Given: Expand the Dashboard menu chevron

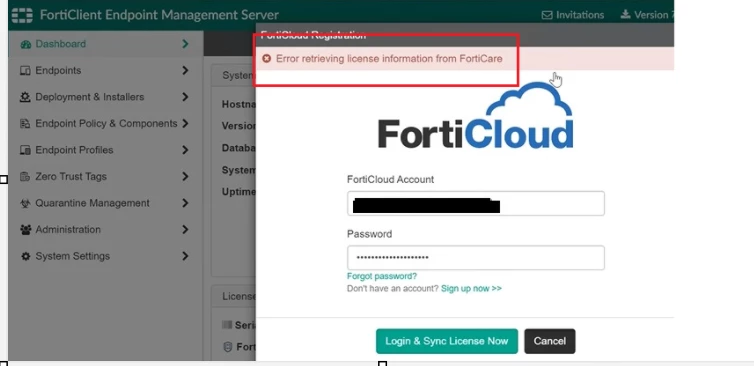Looking at the screenshot, I should point(185,44).
